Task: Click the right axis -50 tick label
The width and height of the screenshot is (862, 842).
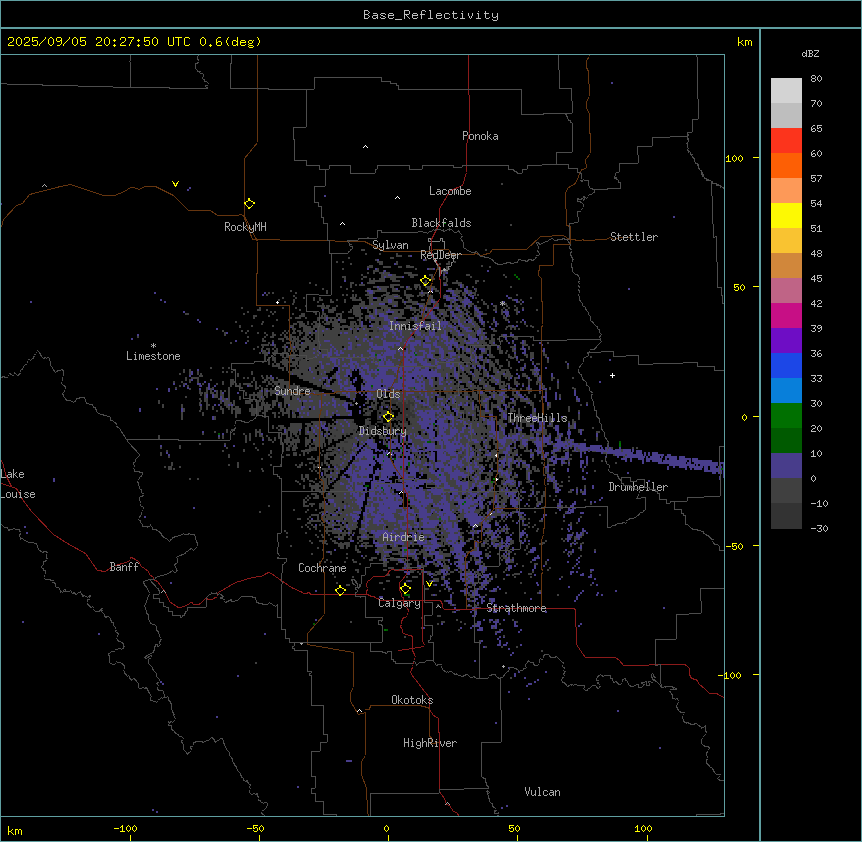Action: pyautogui.click(x=734, y=546)
